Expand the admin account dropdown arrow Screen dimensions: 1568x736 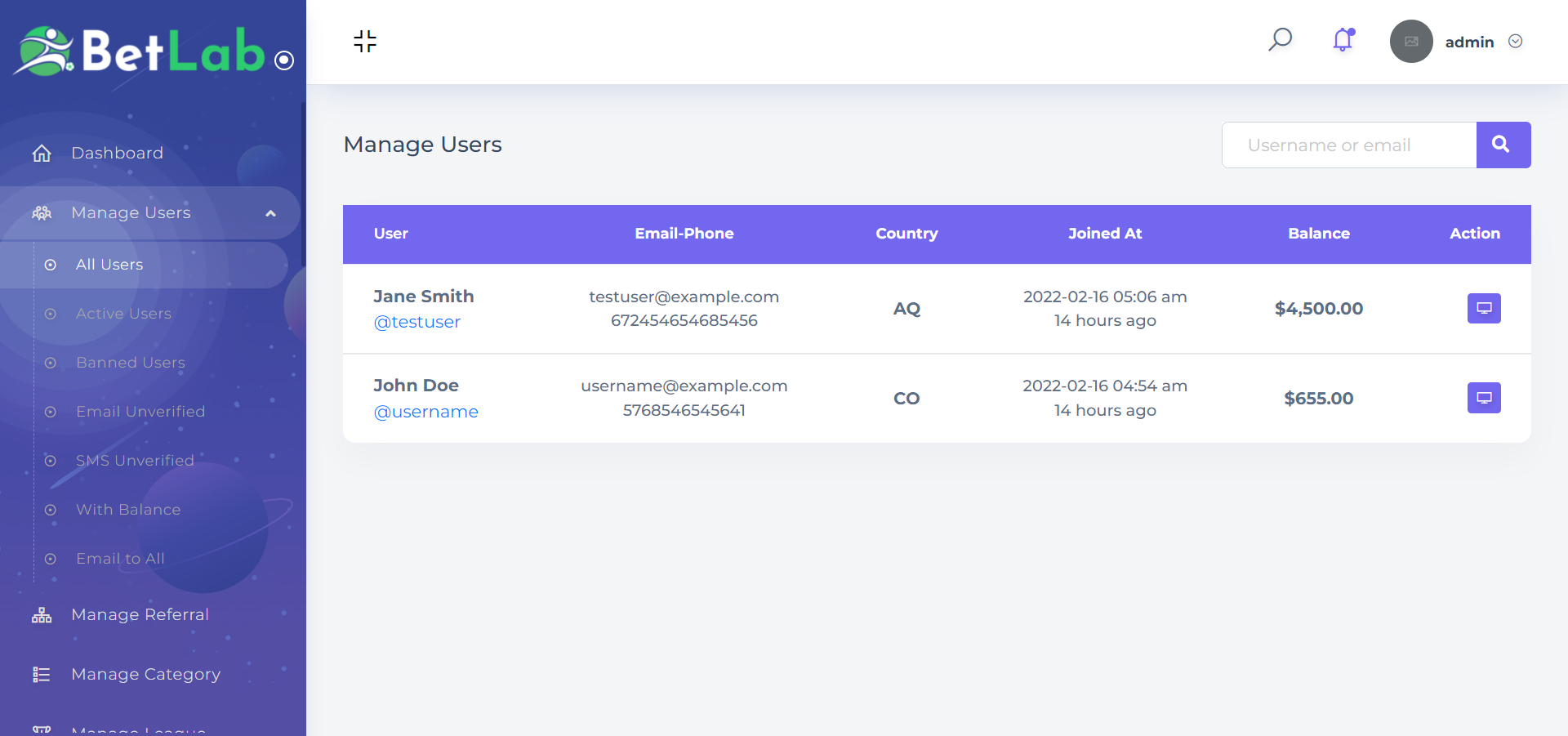tap(1515, 42)
